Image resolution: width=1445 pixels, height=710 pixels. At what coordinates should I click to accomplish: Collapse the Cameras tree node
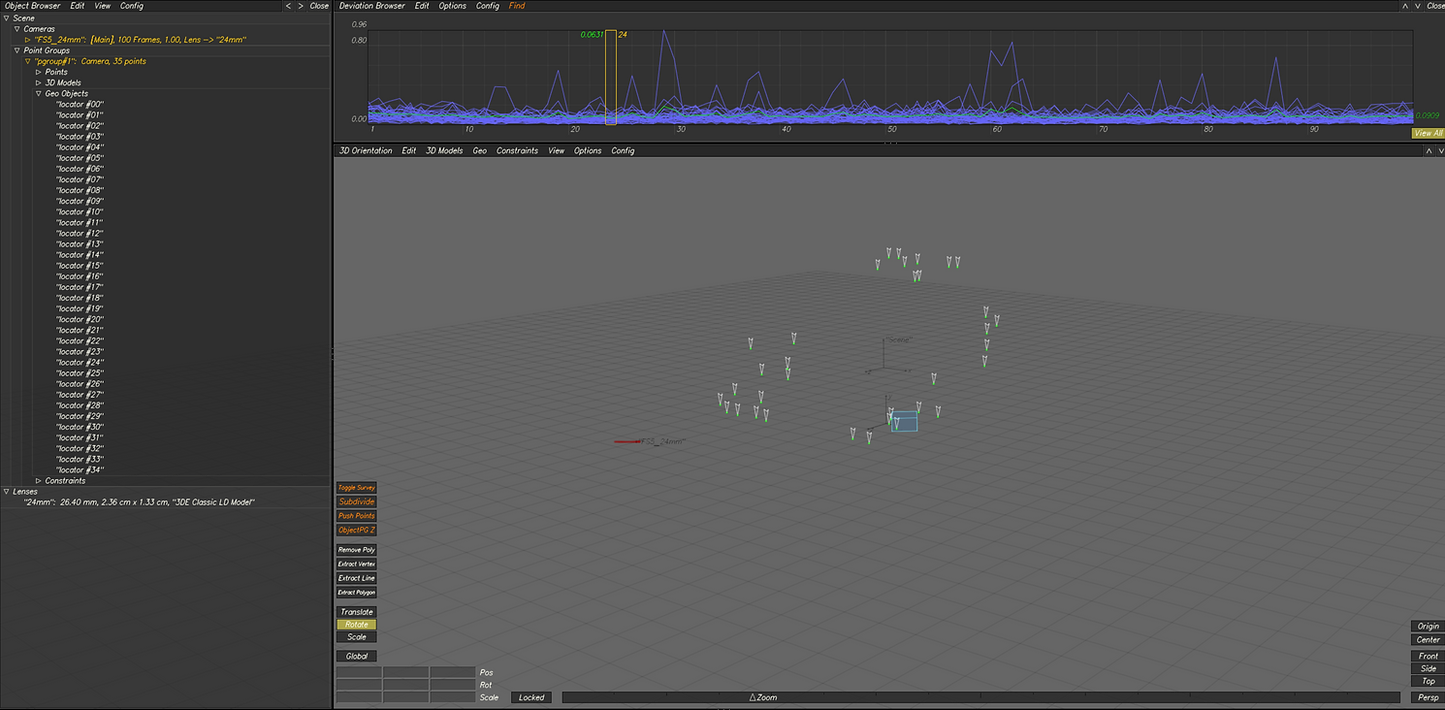17,29
